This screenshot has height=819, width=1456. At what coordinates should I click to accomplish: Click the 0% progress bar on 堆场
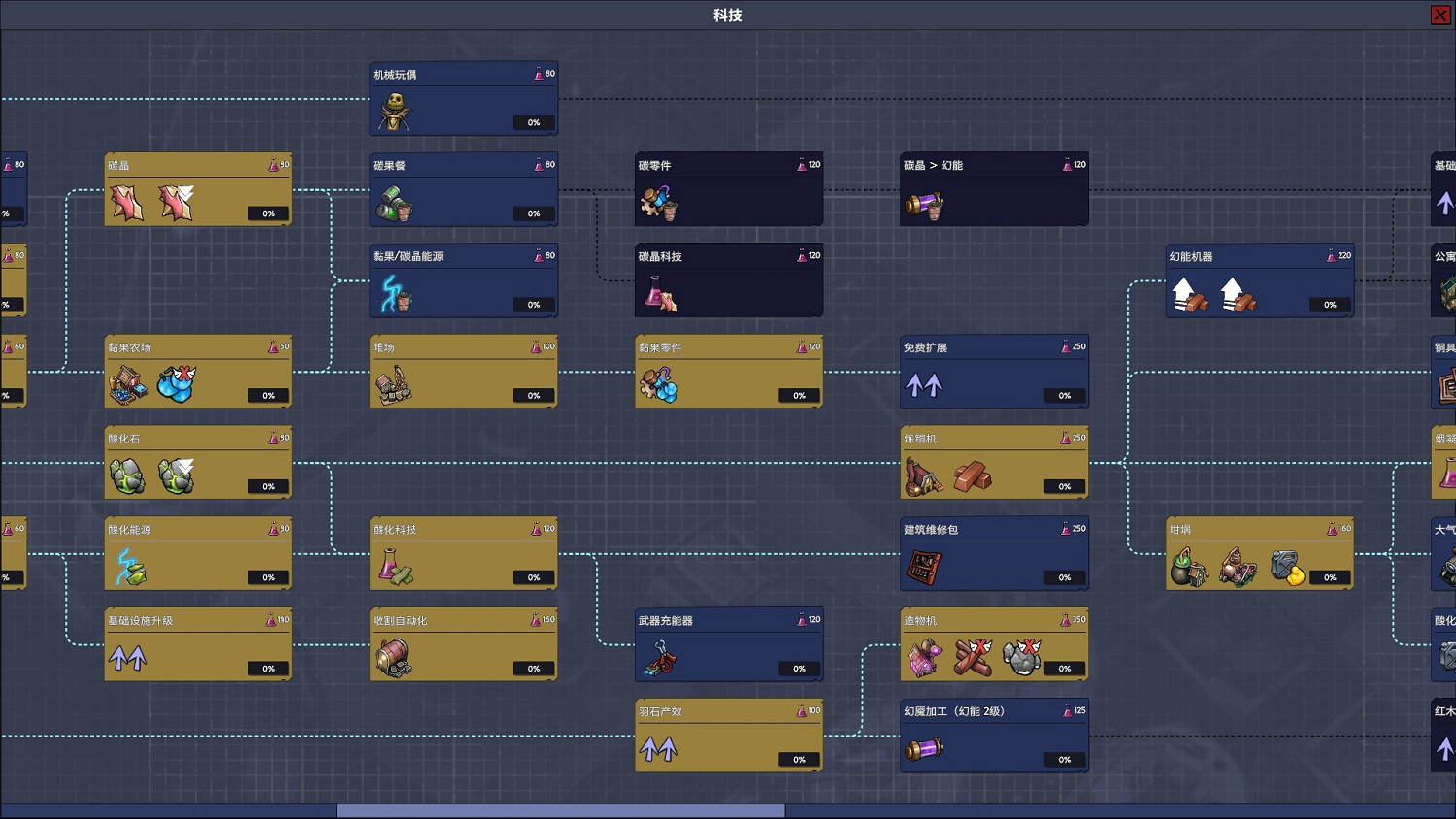tap(534, 396)
